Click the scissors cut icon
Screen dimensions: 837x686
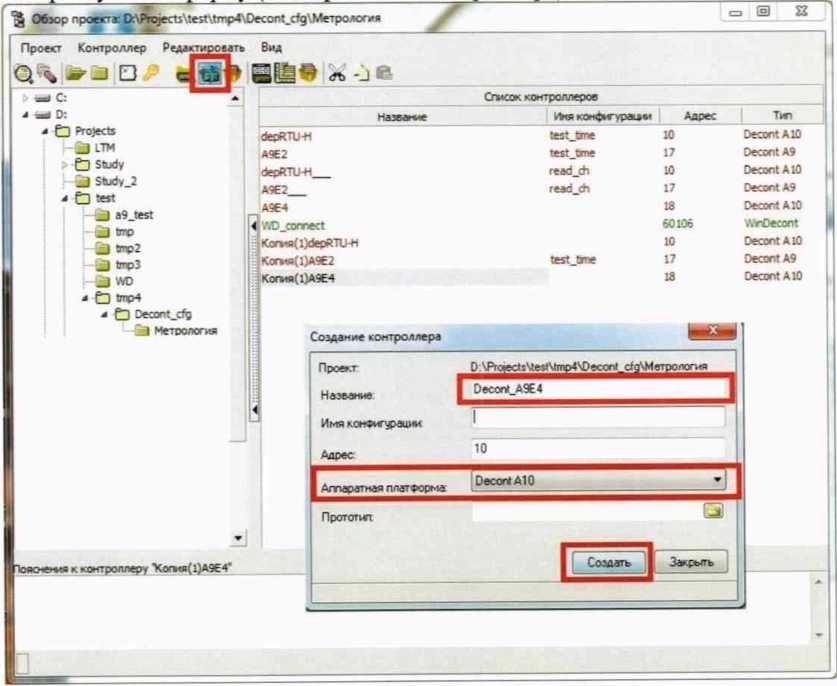click(x=337, y=73)
